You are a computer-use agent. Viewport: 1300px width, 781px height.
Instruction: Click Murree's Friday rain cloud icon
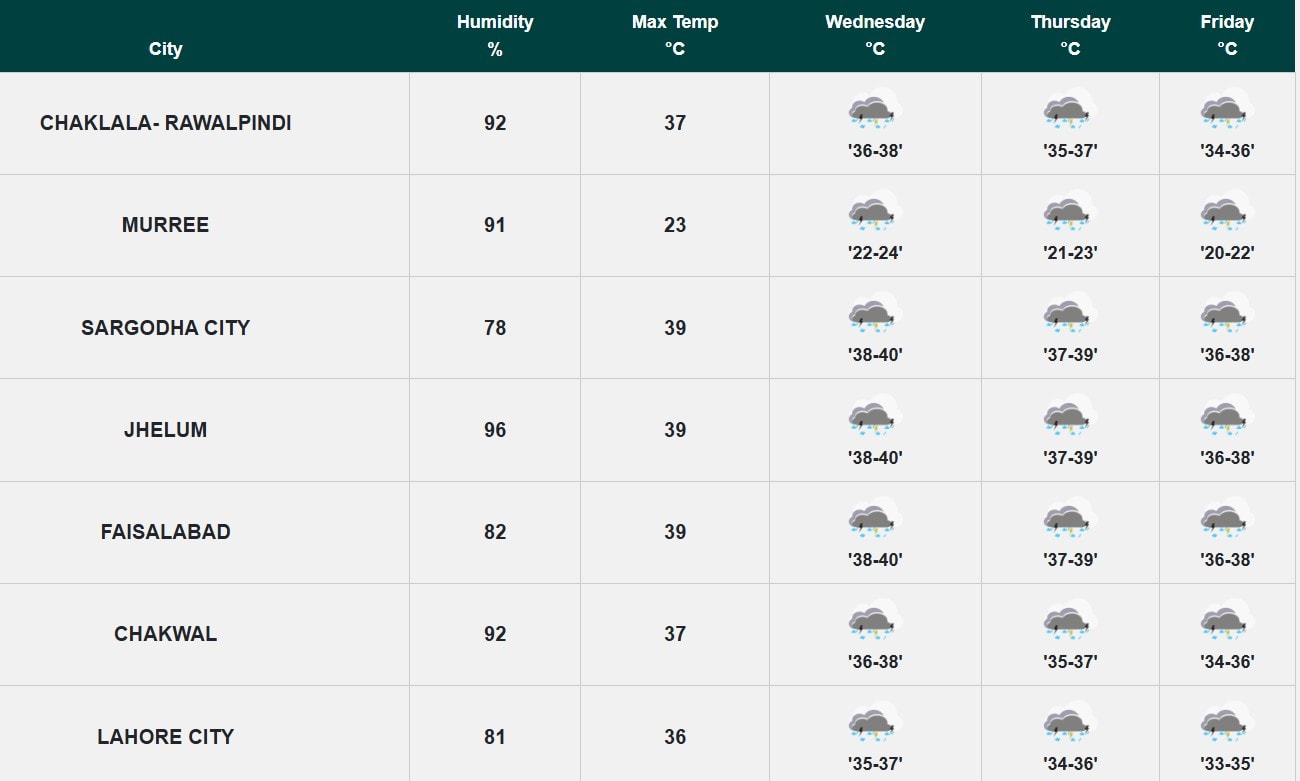1227,213
